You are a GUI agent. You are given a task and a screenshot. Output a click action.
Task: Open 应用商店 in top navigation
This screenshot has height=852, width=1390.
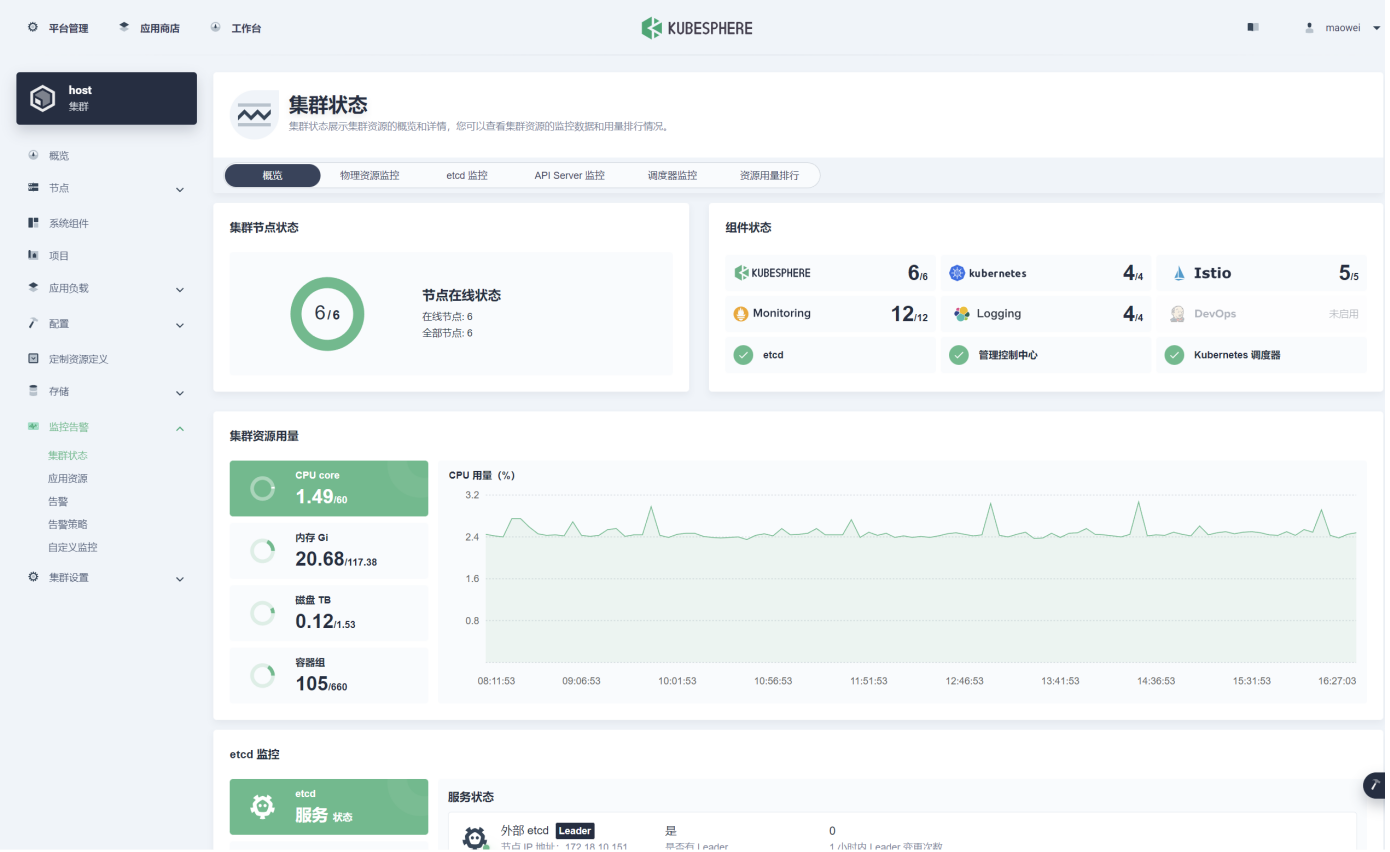coord(160,28)
